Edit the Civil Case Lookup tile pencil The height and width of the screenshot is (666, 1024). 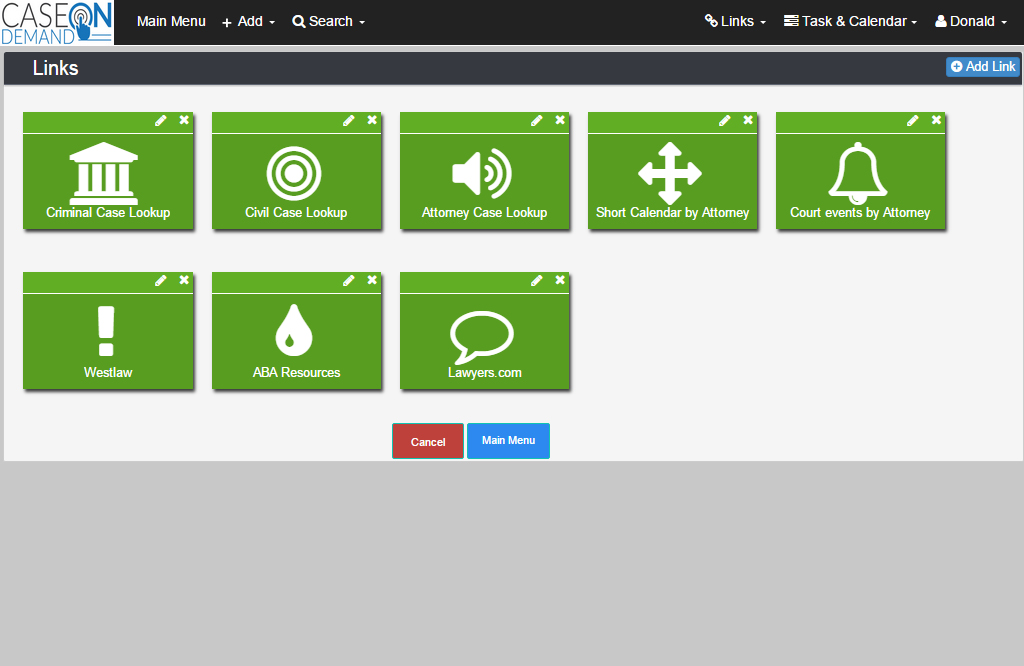pos(349,120)
